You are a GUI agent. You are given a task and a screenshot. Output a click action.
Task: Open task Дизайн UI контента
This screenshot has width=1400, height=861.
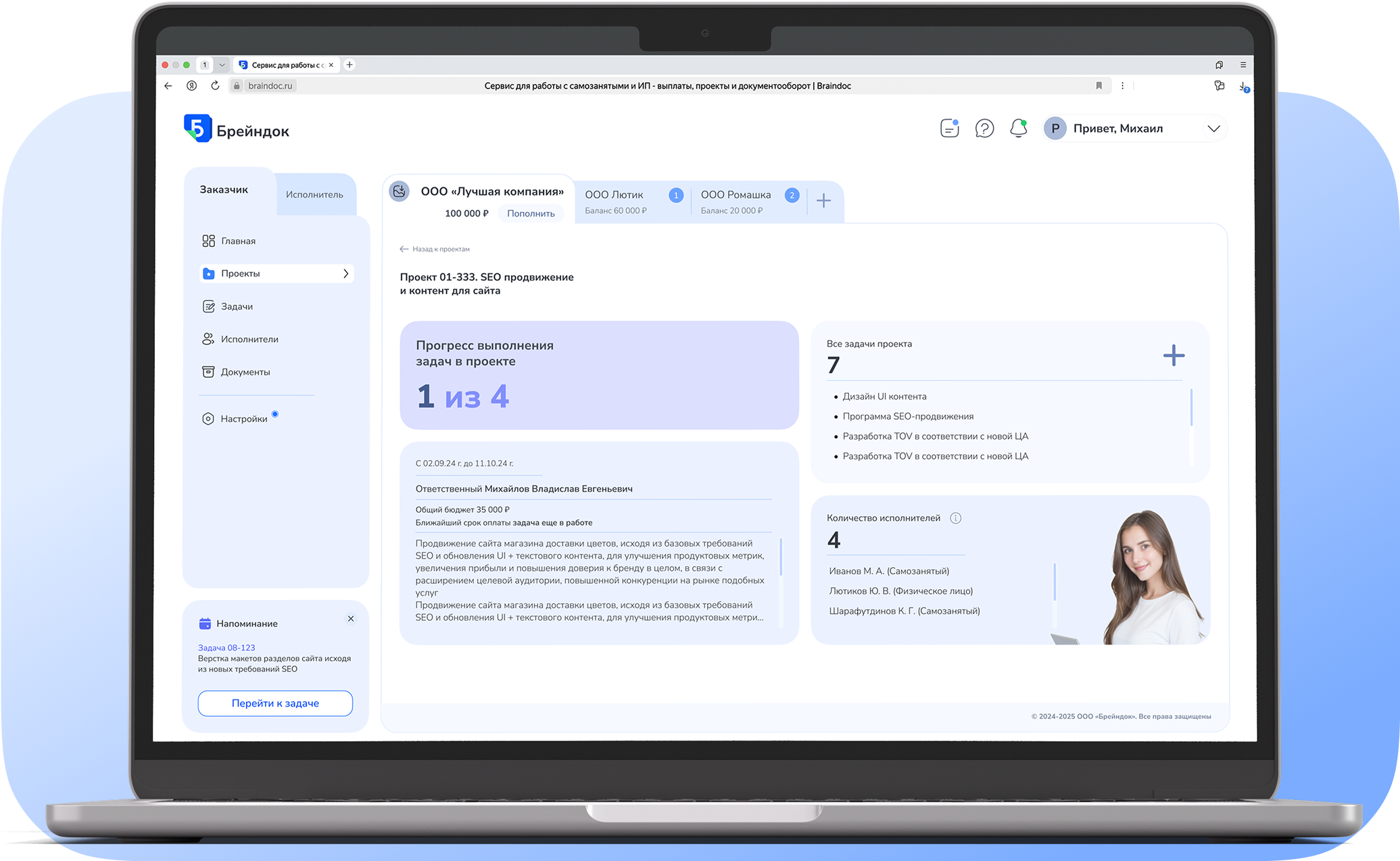tap(884, 396)
